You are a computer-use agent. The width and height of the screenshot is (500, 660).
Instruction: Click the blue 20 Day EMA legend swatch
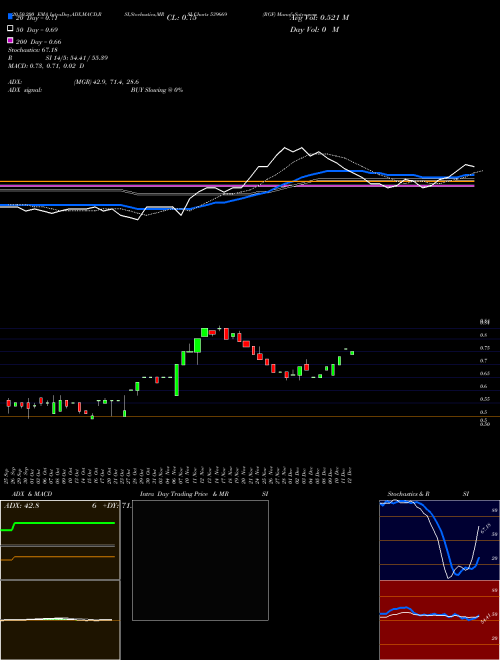(x=10, y=17)
